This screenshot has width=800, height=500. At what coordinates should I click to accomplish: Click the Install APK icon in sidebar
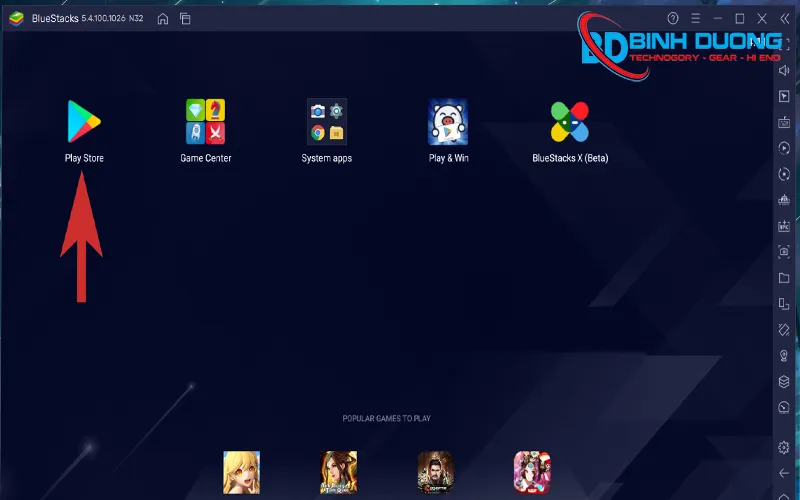pos(784,226)
